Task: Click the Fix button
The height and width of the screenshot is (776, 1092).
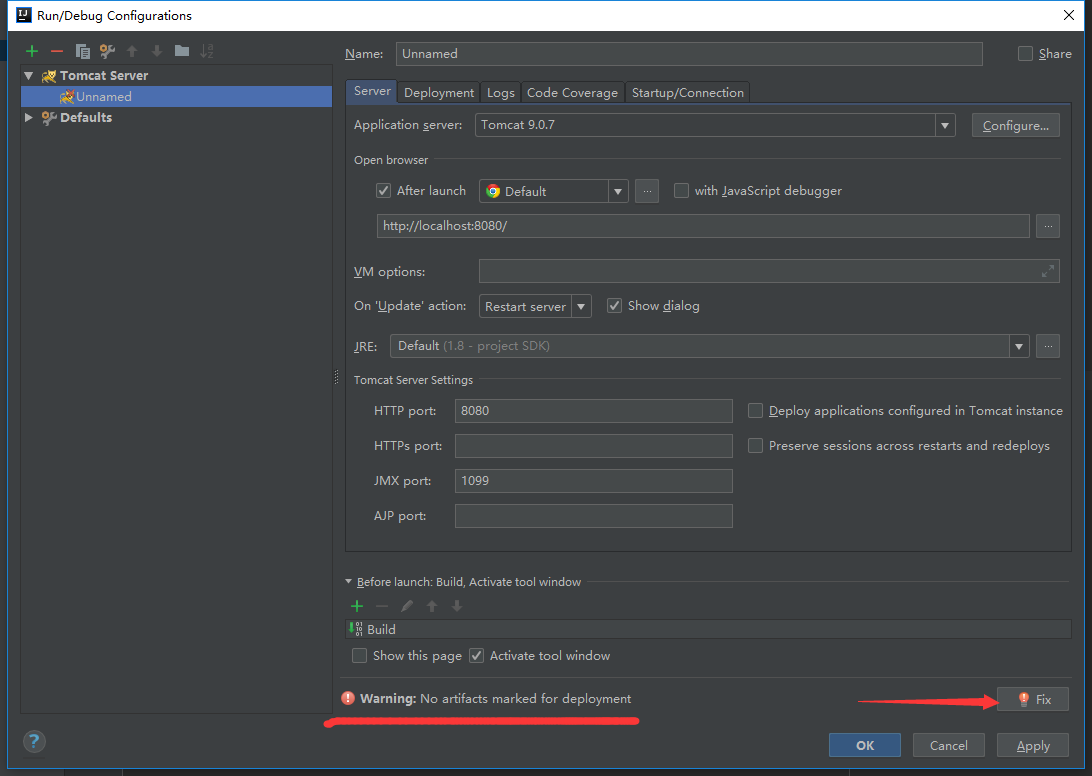Action: [x=1033, y=699]
